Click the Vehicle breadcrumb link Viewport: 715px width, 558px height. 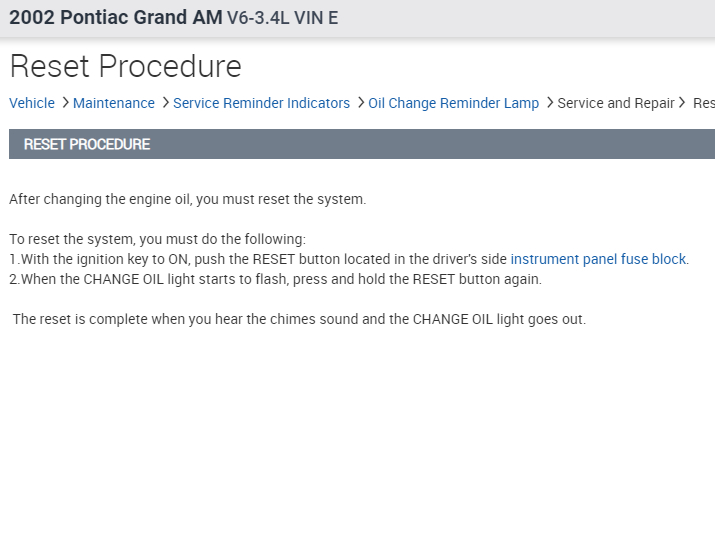coord(32,103)
